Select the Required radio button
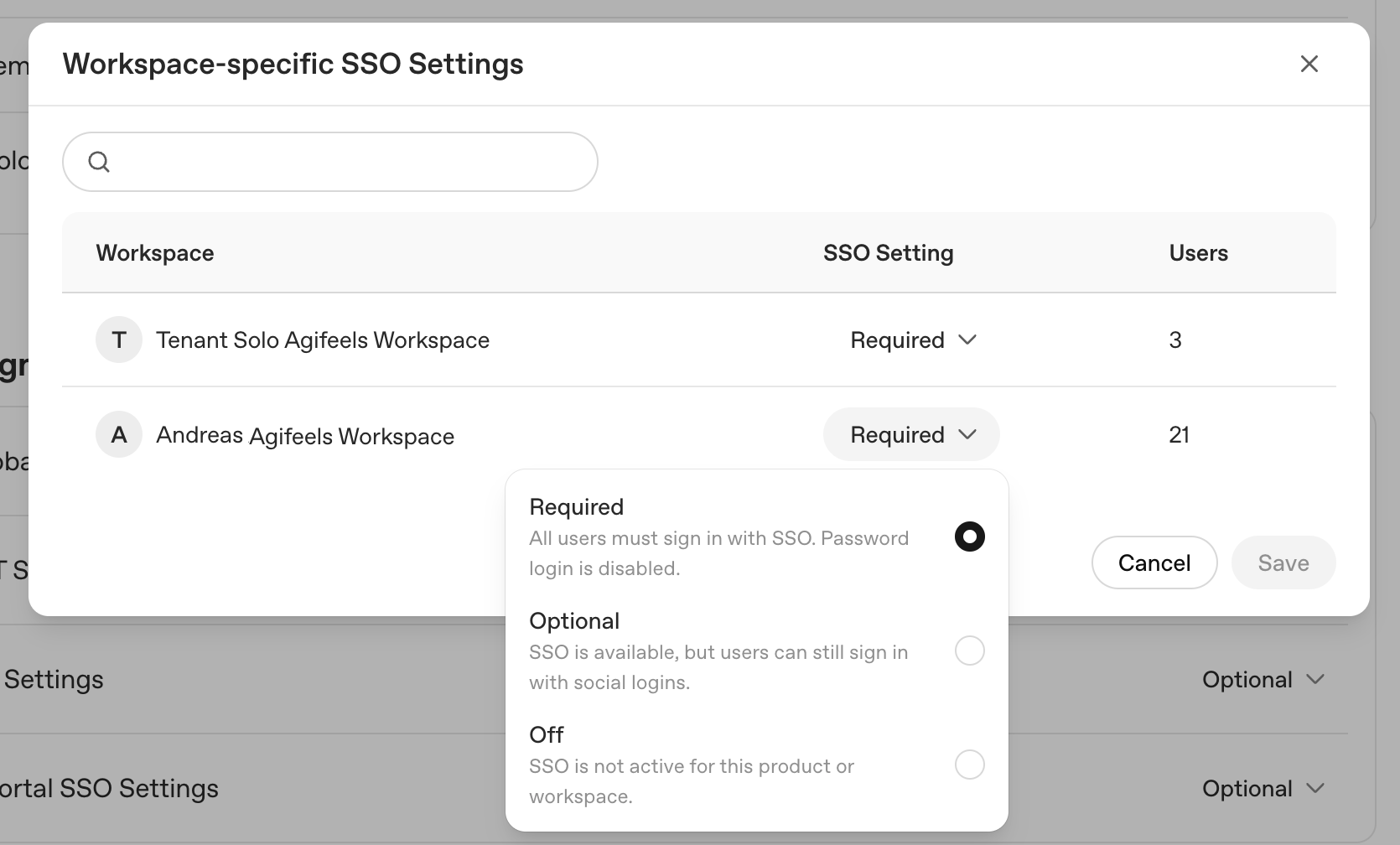This screenshot has height=845, width=1400. 969,537
